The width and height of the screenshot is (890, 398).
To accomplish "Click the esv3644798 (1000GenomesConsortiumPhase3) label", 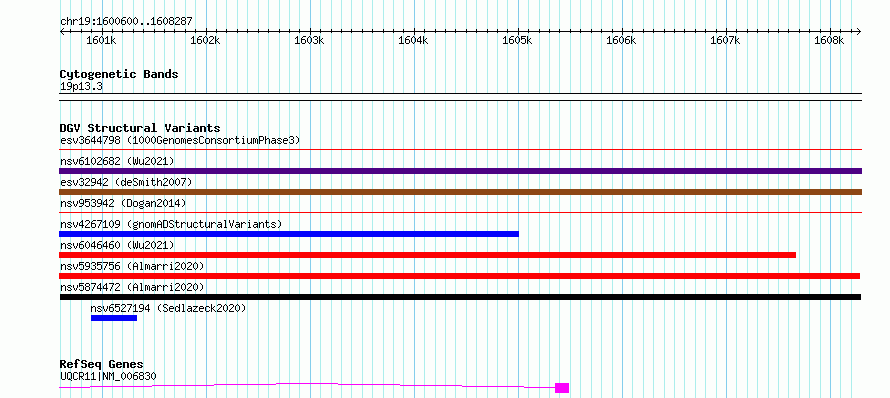I will coord(180,140).
